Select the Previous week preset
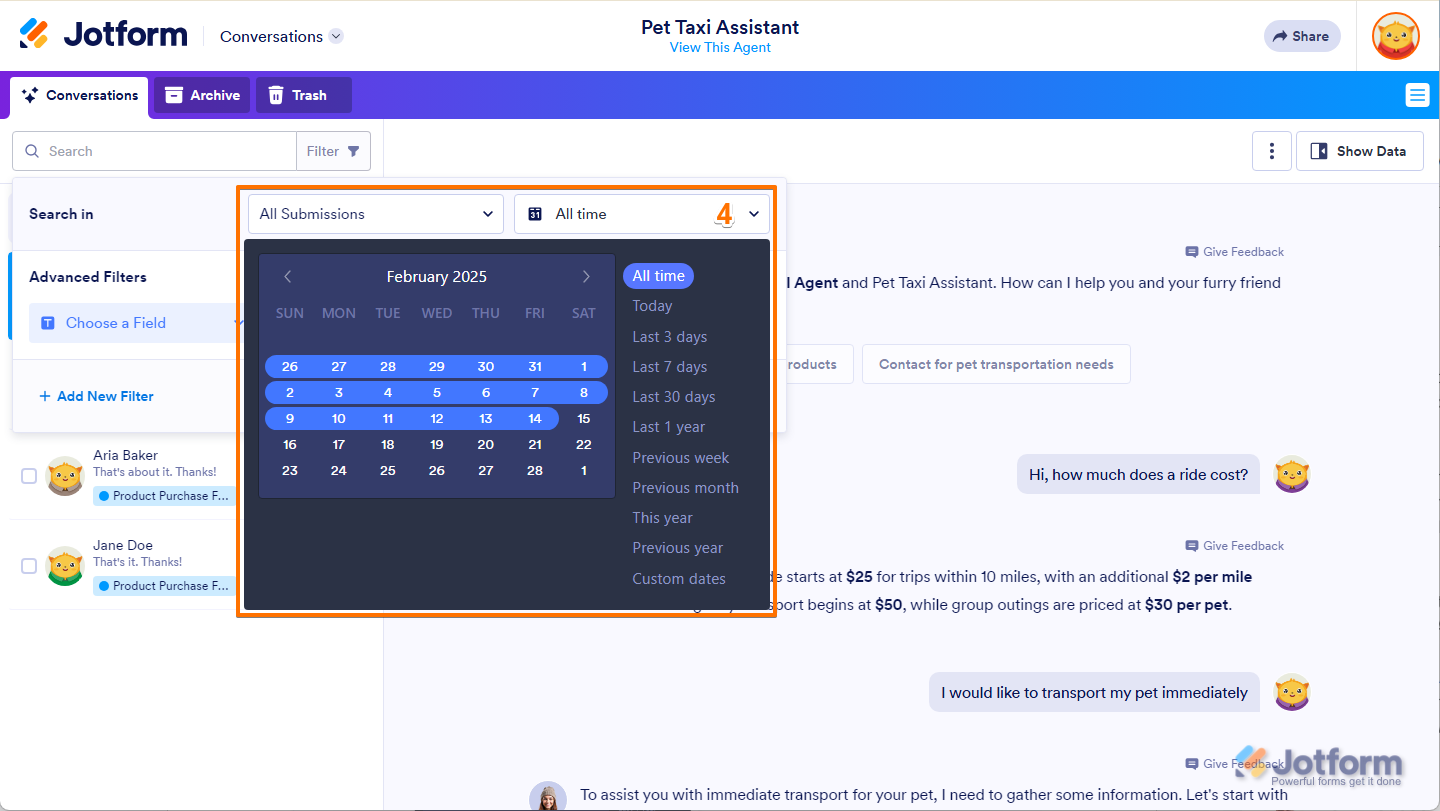Viewport: 1440px width, 811px height. (x=681, y=458)
